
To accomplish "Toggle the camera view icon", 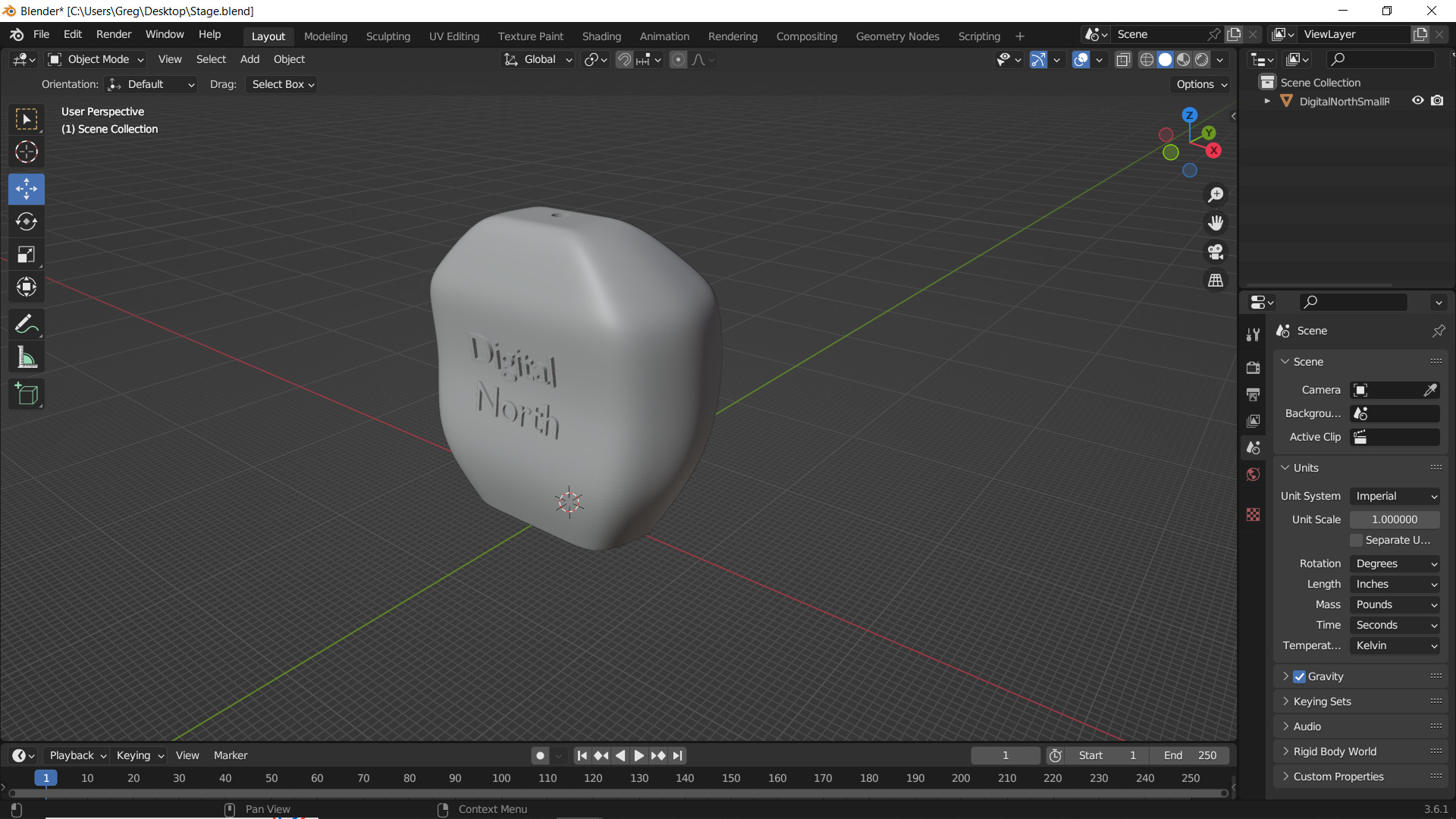I will tap(1216, 252).
